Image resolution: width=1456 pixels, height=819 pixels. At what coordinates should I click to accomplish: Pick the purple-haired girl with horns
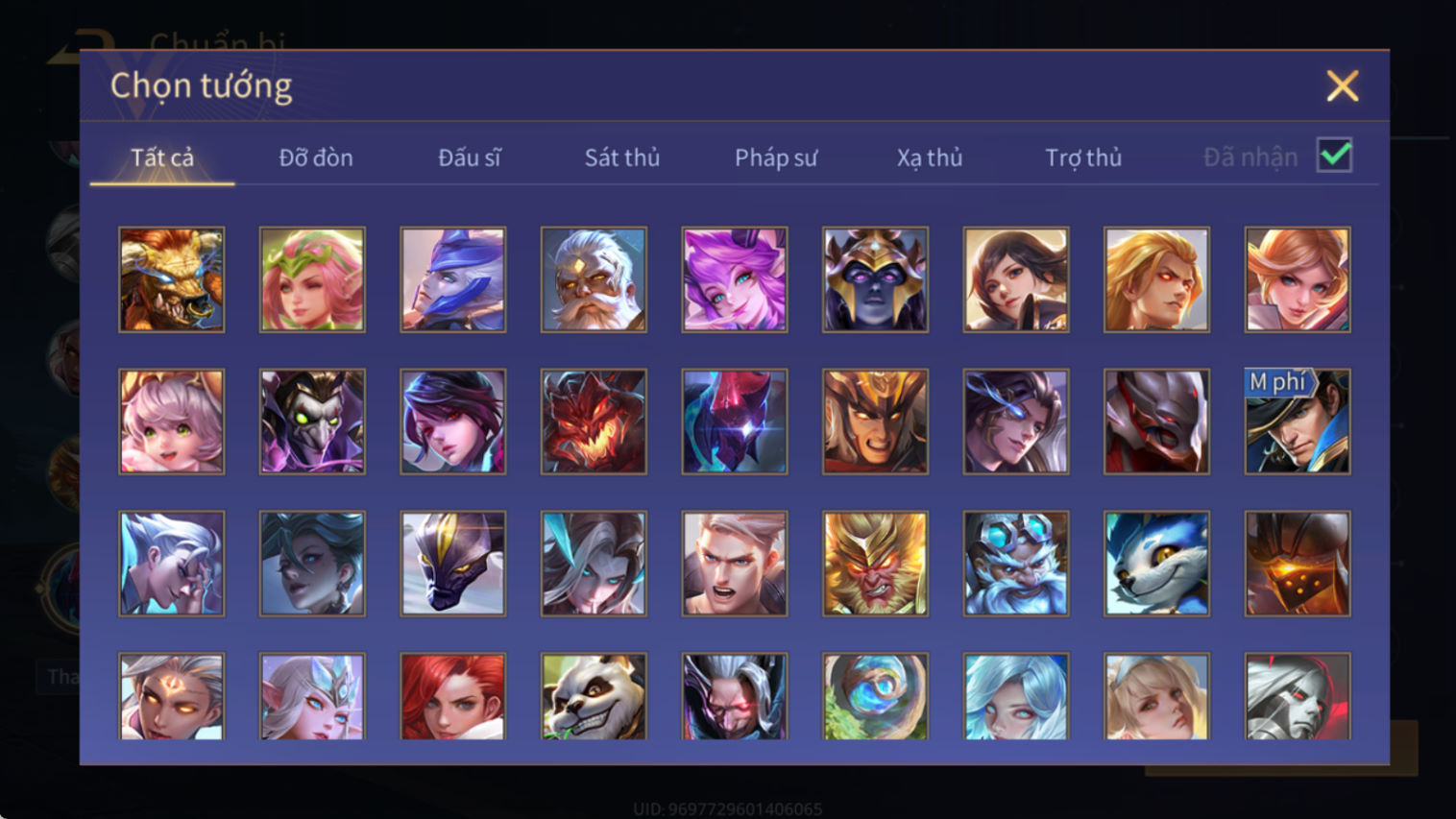735,279
